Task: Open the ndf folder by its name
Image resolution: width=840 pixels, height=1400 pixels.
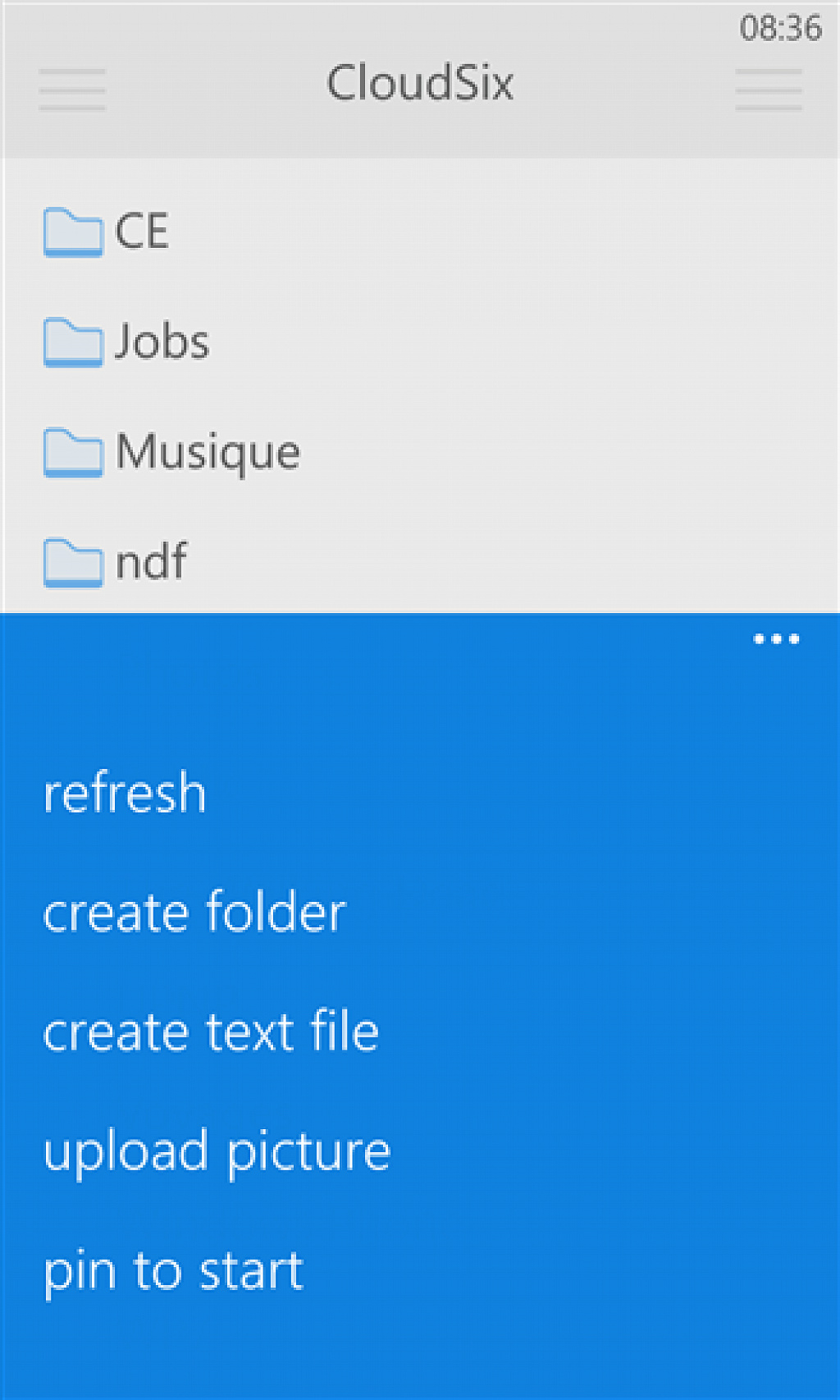Action: [x=151, y=562]
